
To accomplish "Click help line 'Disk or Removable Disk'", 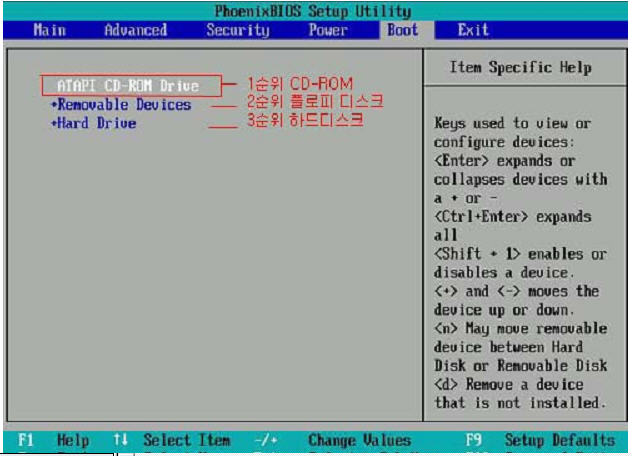I will tap(521, 366).
